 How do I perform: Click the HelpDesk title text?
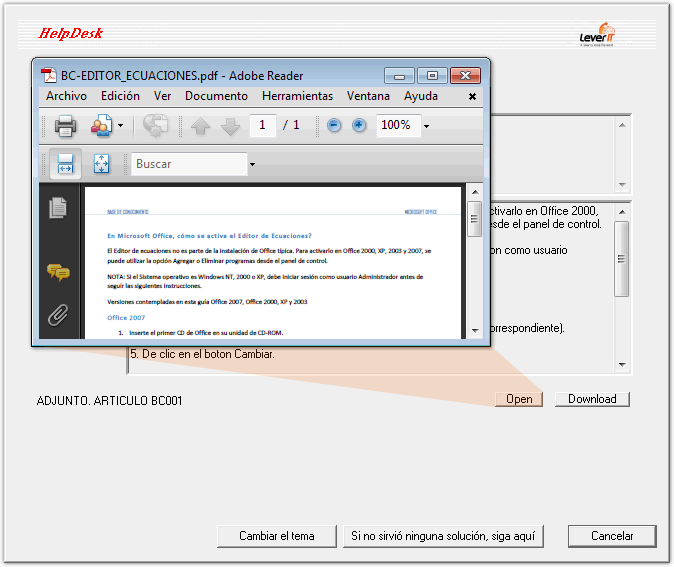pyautogui.click(x=71, y=34)
